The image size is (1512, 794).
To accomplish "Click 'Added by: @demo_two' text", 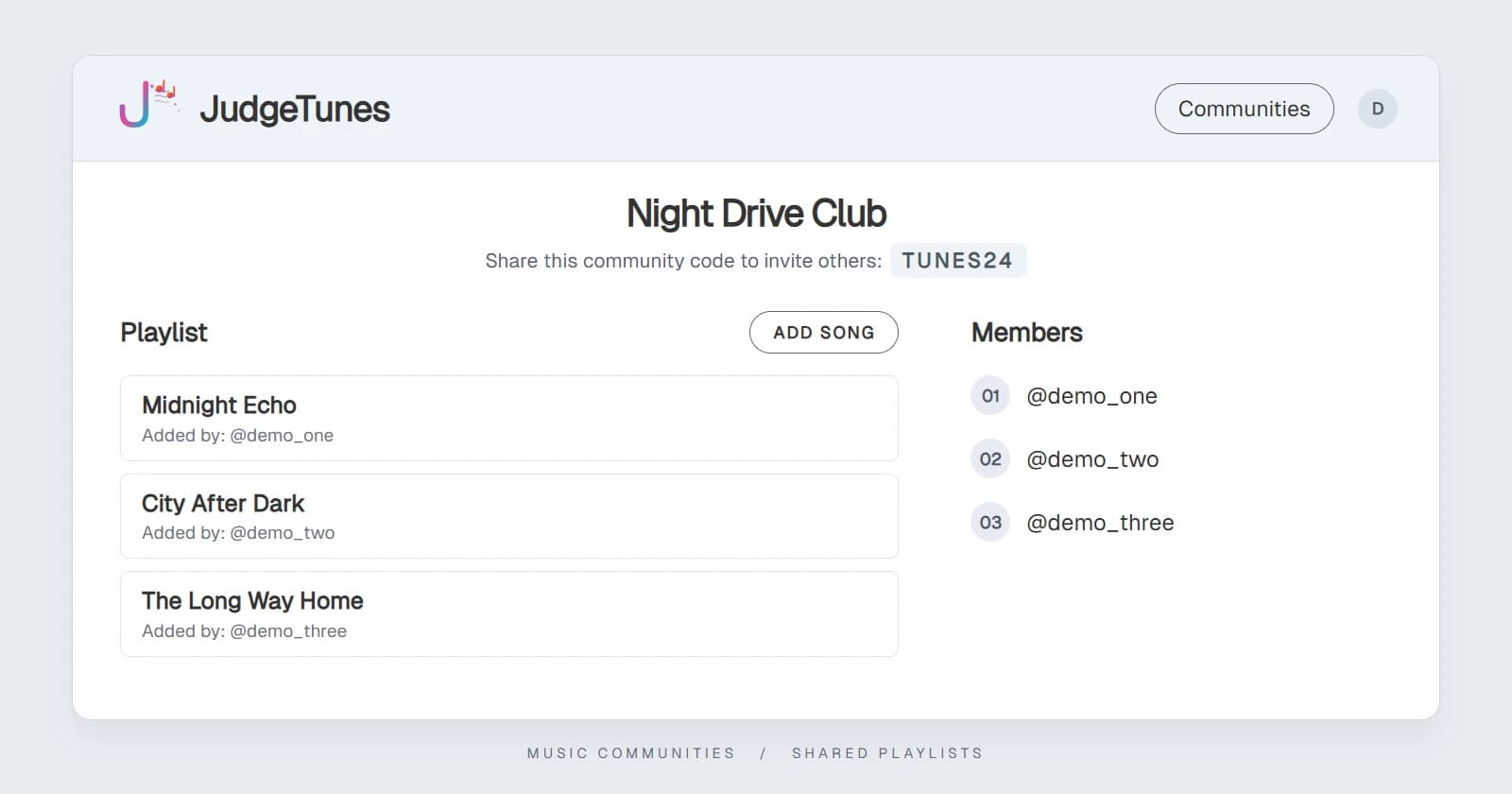I will [238, 533].
